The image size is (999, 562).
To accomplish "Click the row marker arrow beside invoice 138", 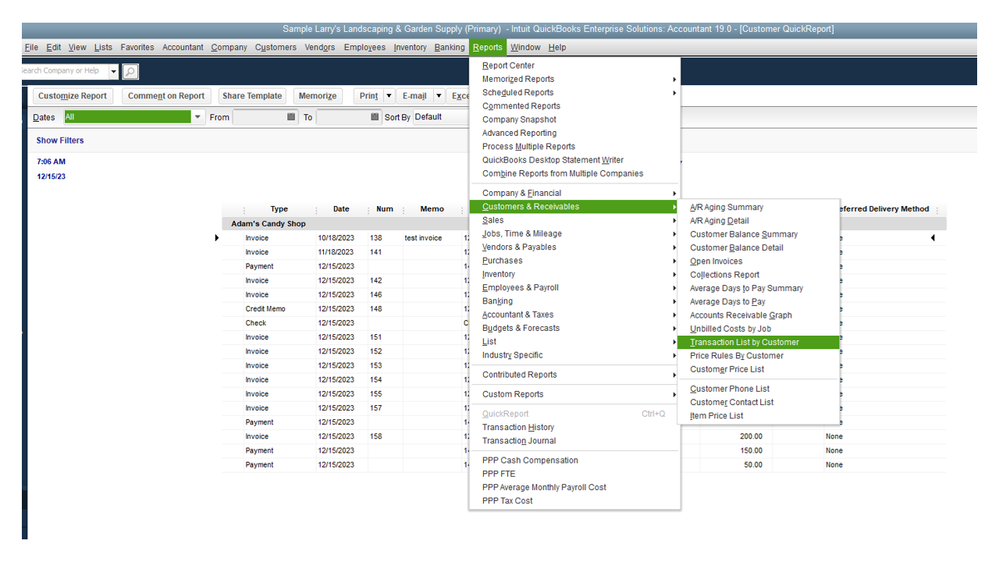I will pyautogui.click(x=217, y=238).
